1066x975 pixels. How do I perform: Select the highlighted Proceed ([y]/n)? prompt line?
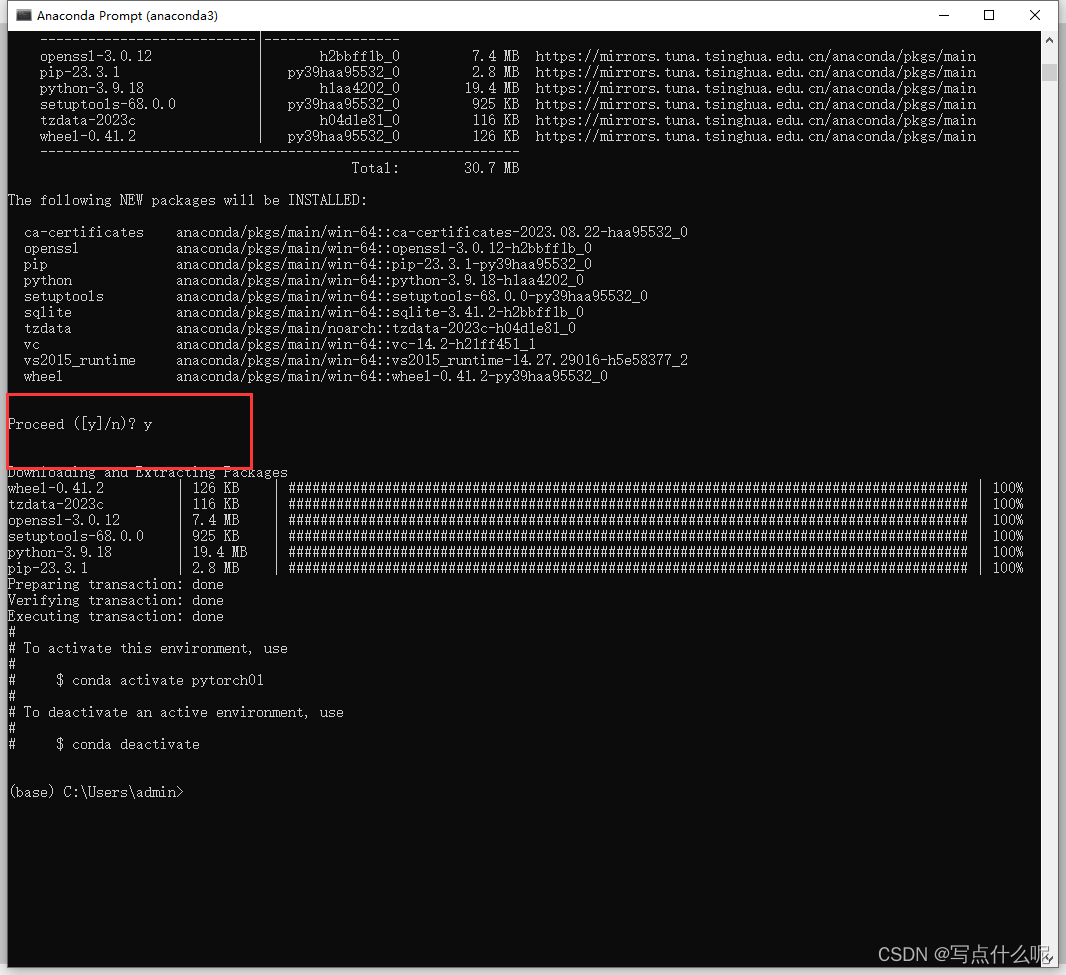[x=80, y=423]
